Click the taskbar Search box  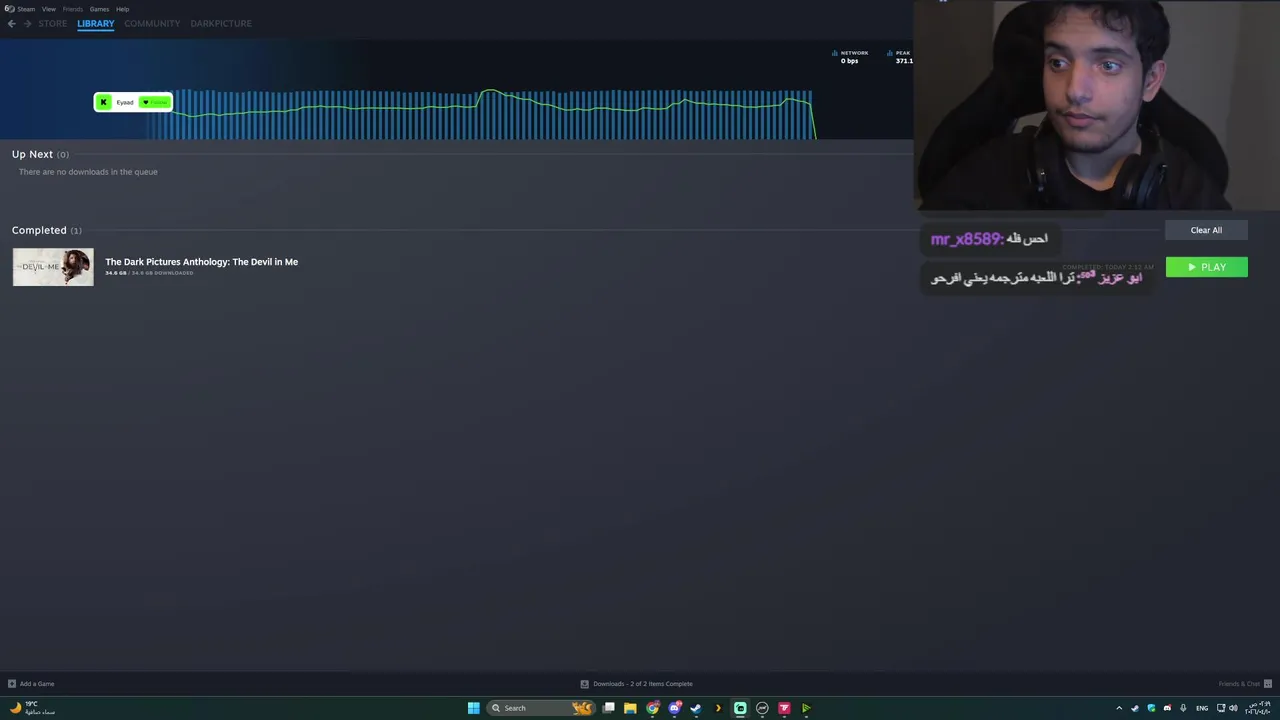tap(540, 708)
